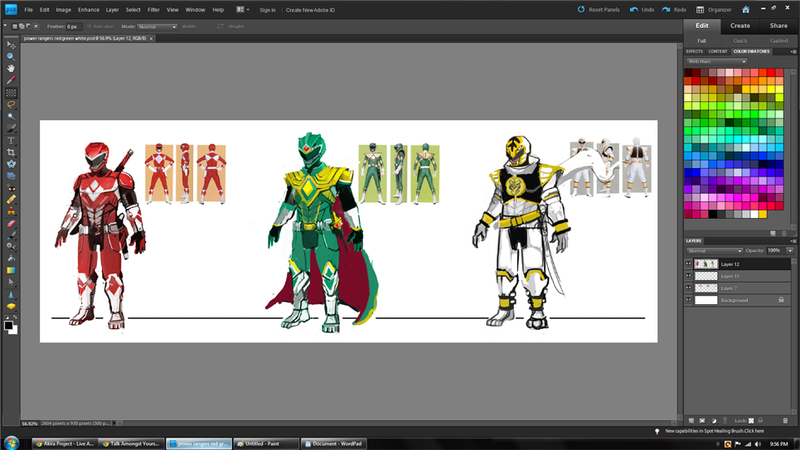Click the Redo button
Screen dimensions: 800x450
point(674,10)
